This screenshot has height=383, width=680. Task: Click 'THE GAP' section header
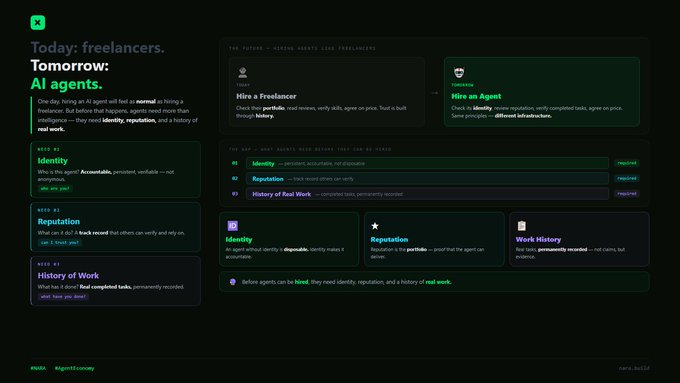[310, 149]
